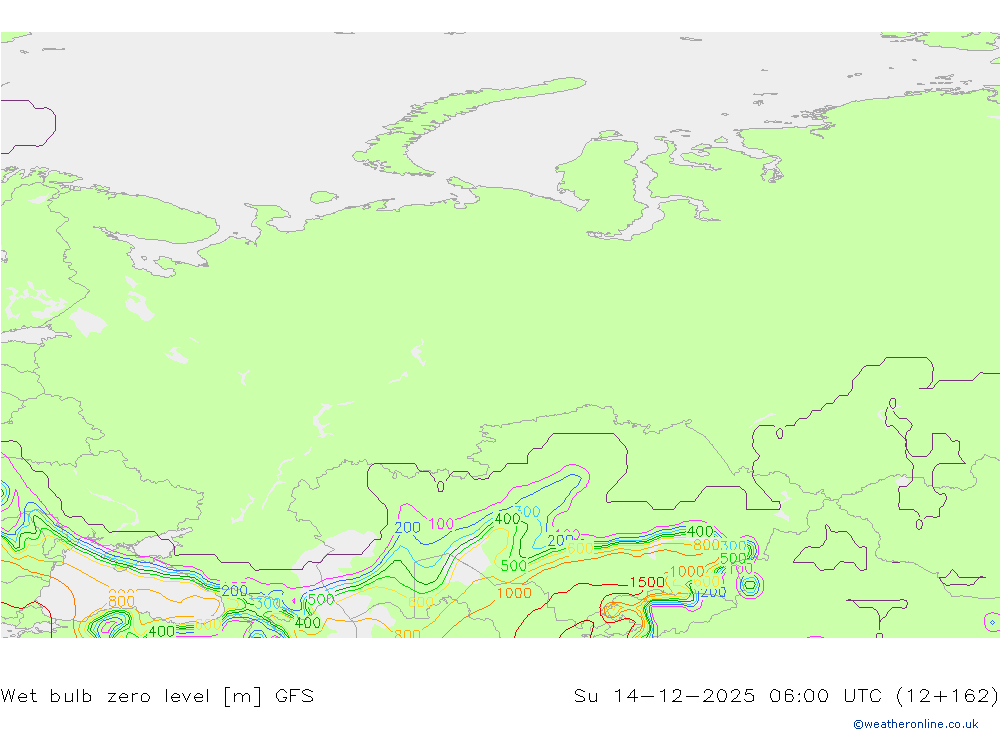Click the 'Wet bulb zero level [m] GFS' title

tap(158, 695)
